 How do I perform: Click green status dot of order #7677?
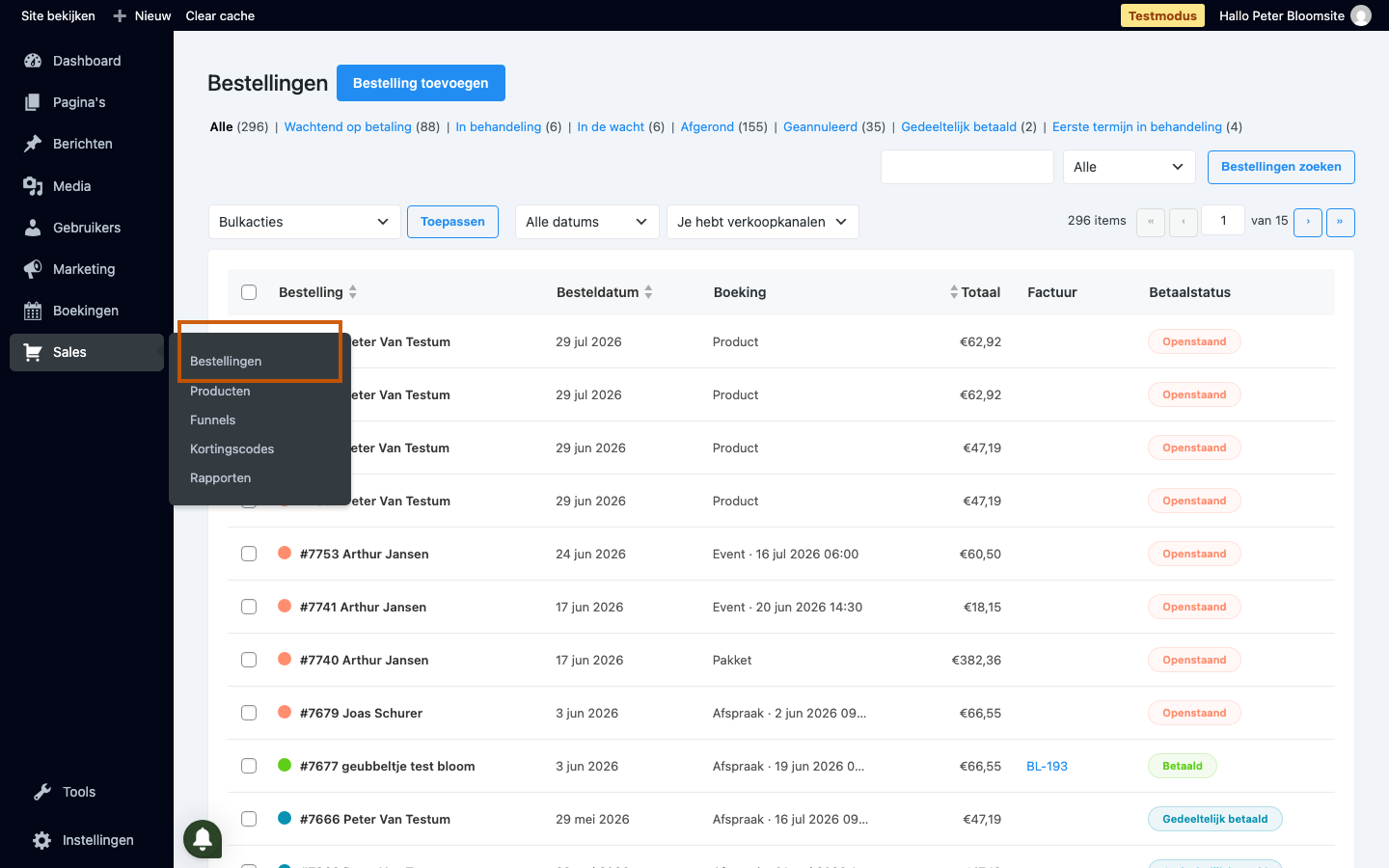(x=285, y=765)
